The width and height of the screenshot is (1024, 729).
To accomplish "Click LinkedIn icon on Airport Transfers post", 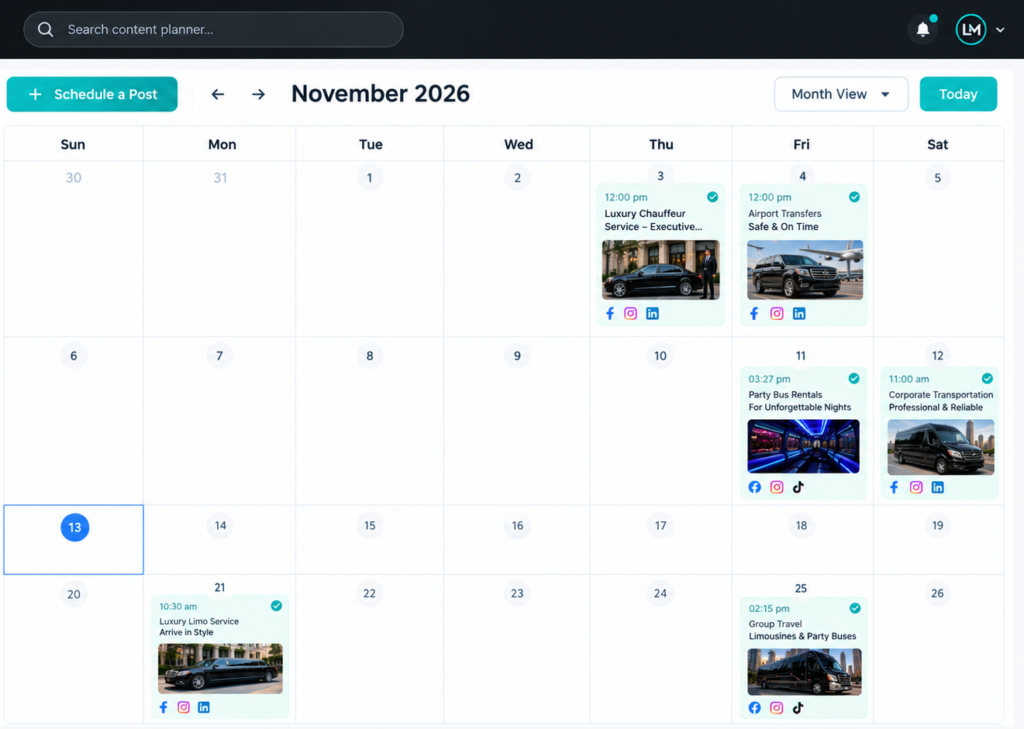I will (799, 314).
